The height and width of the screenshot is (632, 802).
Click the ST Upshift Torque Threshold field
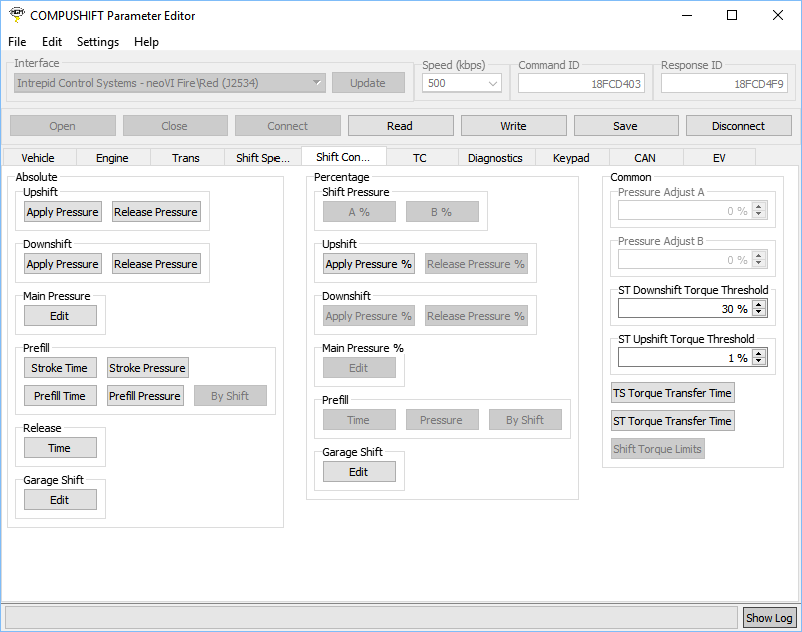click(684, 358)
